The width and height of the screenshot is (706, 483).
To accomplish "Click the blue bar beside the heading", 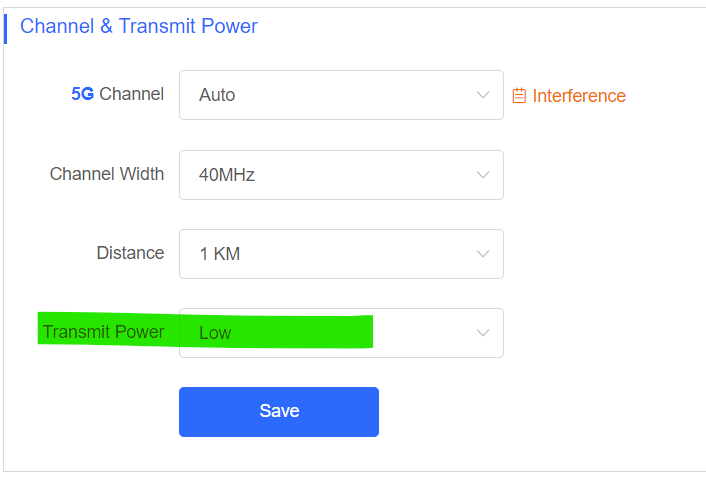I will [6, 26].
